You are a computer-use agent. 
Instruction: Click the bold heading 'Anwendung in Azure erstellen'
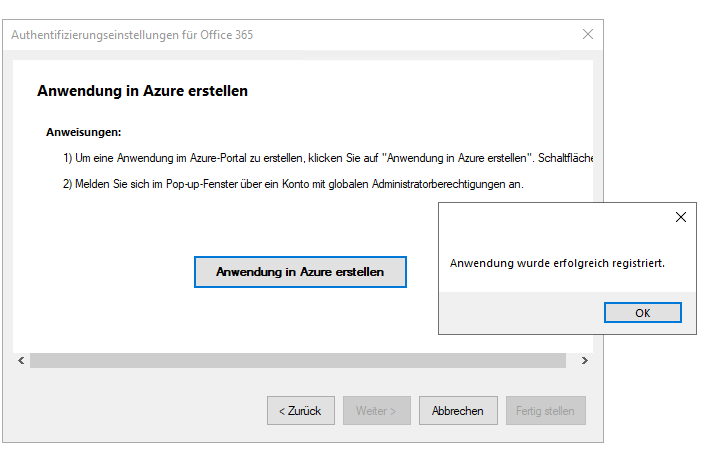pos(142,91)
